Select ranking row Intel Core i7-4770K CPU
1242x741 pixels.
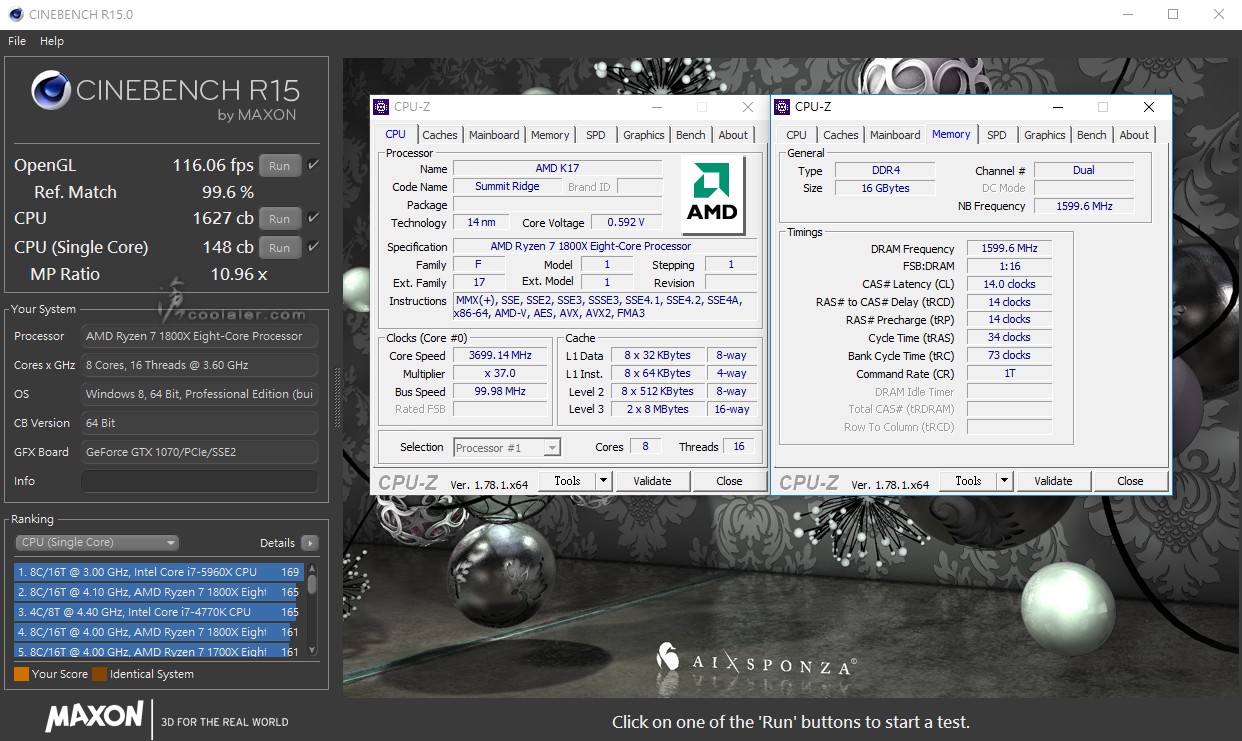coord(159,612)
